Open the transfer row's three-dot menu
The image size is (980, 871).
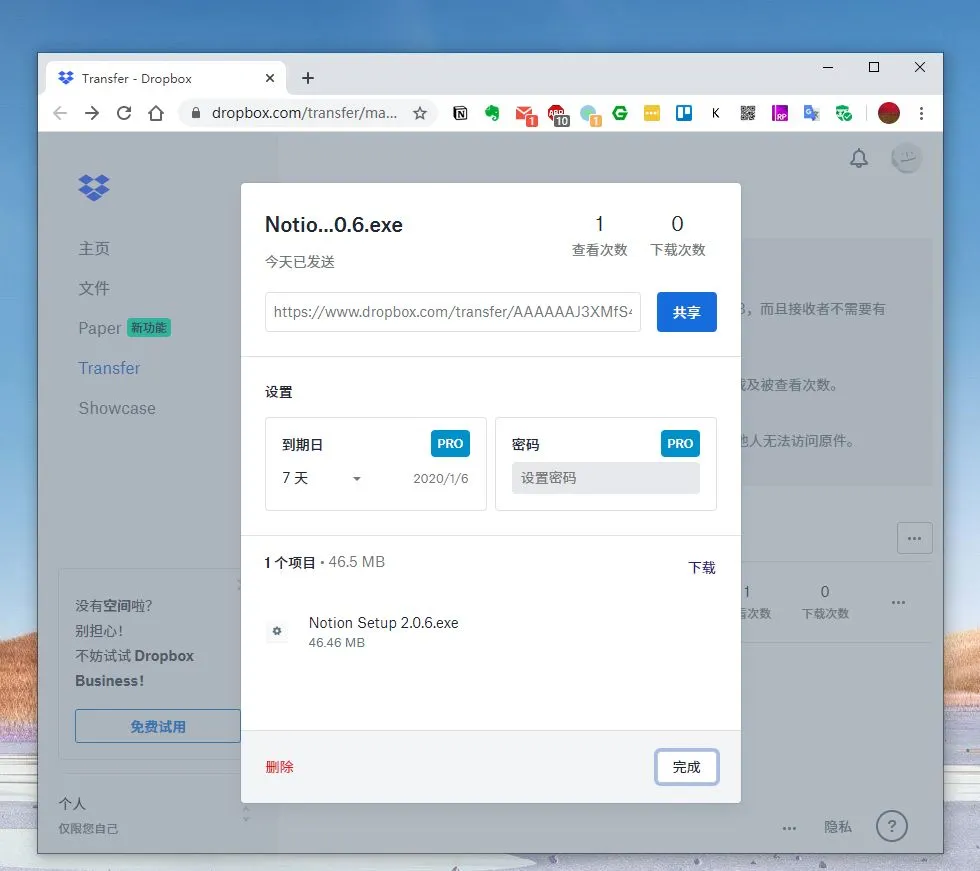pos(898,602)
